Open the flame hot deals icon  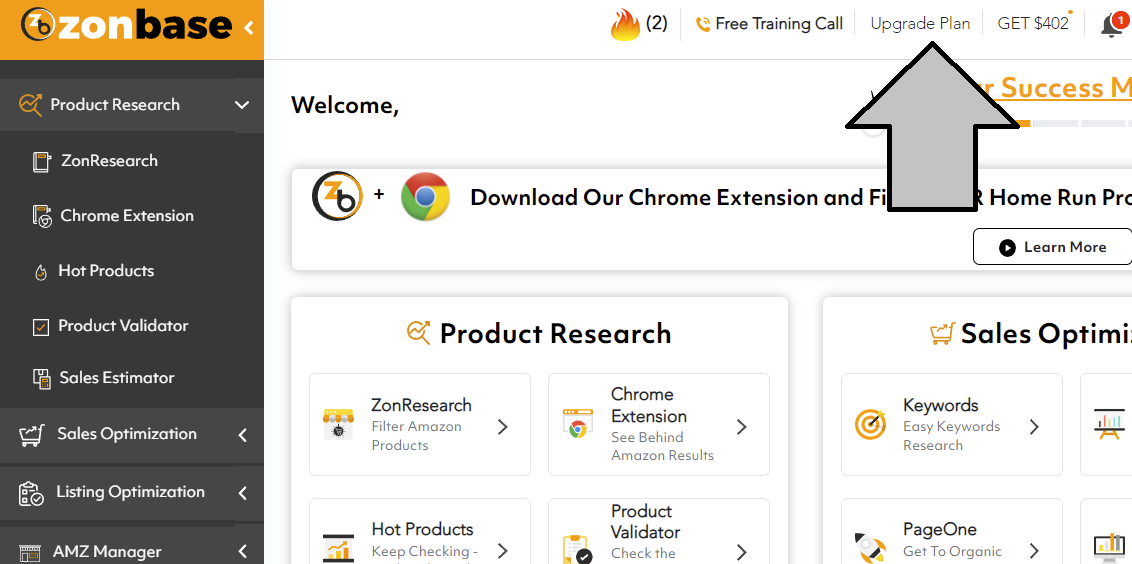625,25
